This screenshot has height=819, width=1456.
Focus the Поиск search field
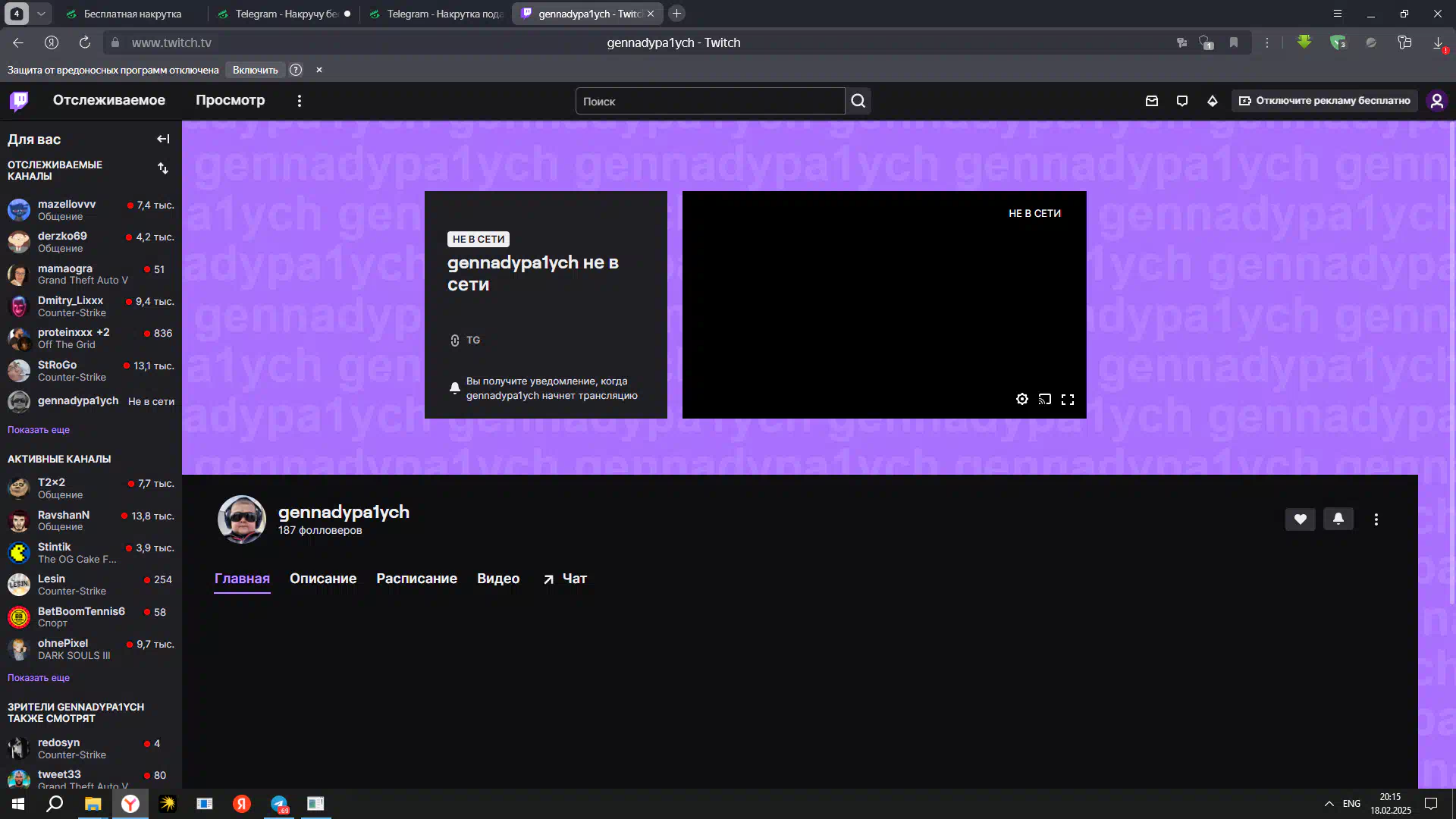coord(710,101)
